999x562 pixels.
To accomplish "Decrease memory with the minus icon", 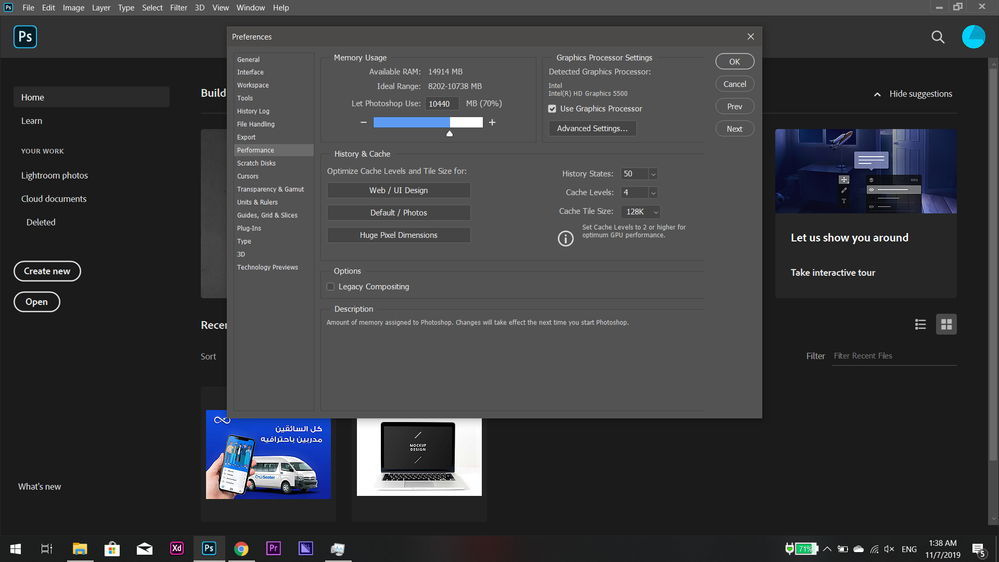I will 363,122.
